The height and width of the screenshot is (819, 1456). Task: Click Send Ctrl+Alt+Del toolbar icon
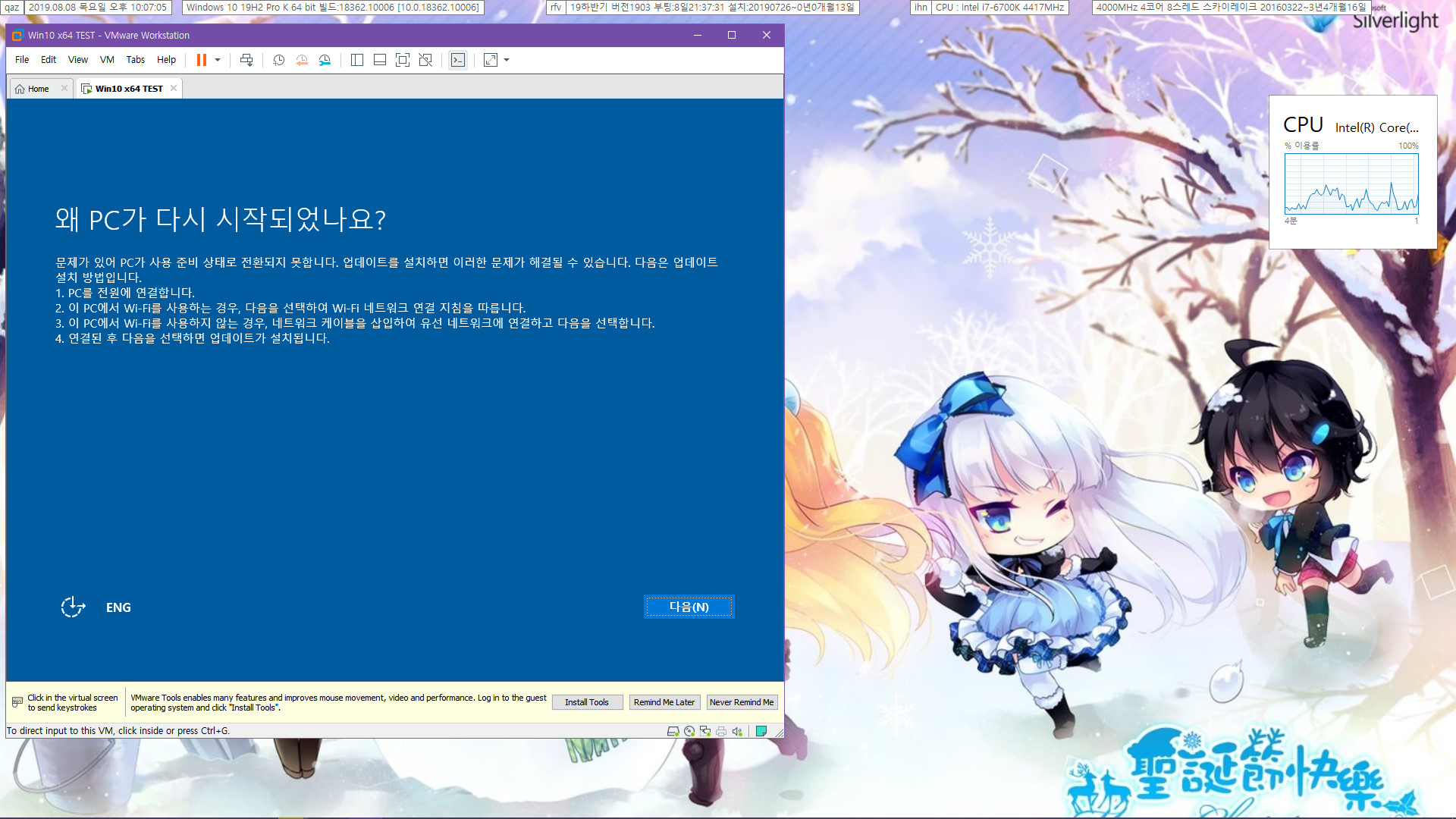tap(246, 60)
